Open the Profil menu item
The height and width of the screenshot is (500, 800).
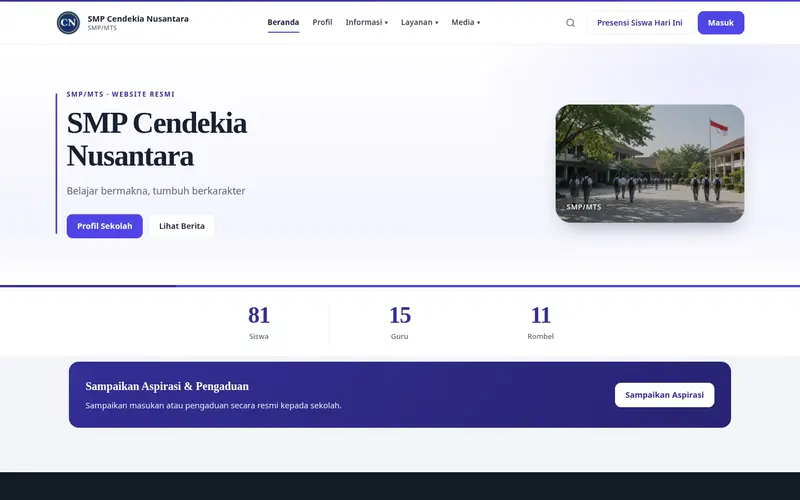(x=322, y=22)
